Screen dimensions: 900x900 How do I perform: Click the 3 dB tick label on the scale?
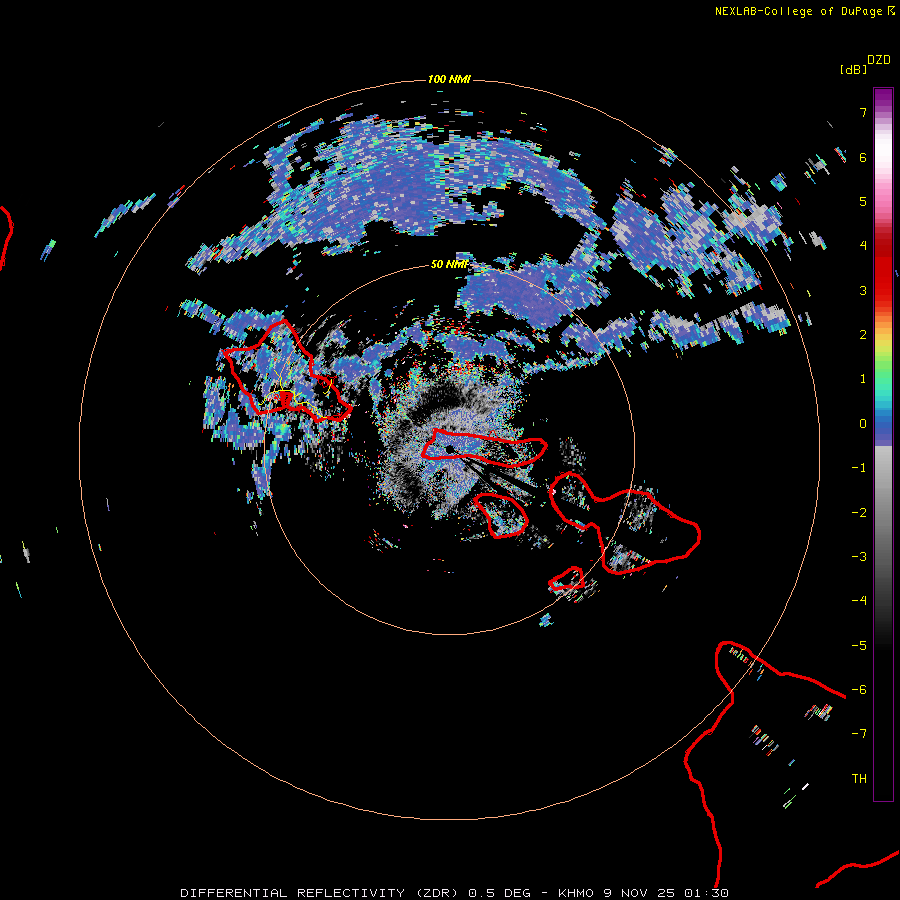pos(863,290)
